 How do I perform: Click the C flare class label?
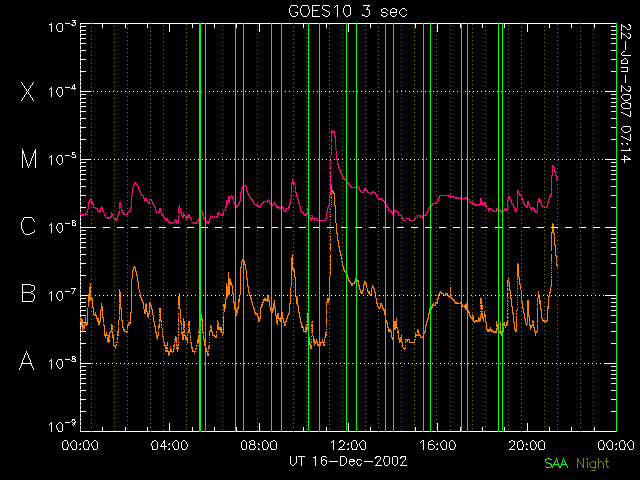coord(28,226)
